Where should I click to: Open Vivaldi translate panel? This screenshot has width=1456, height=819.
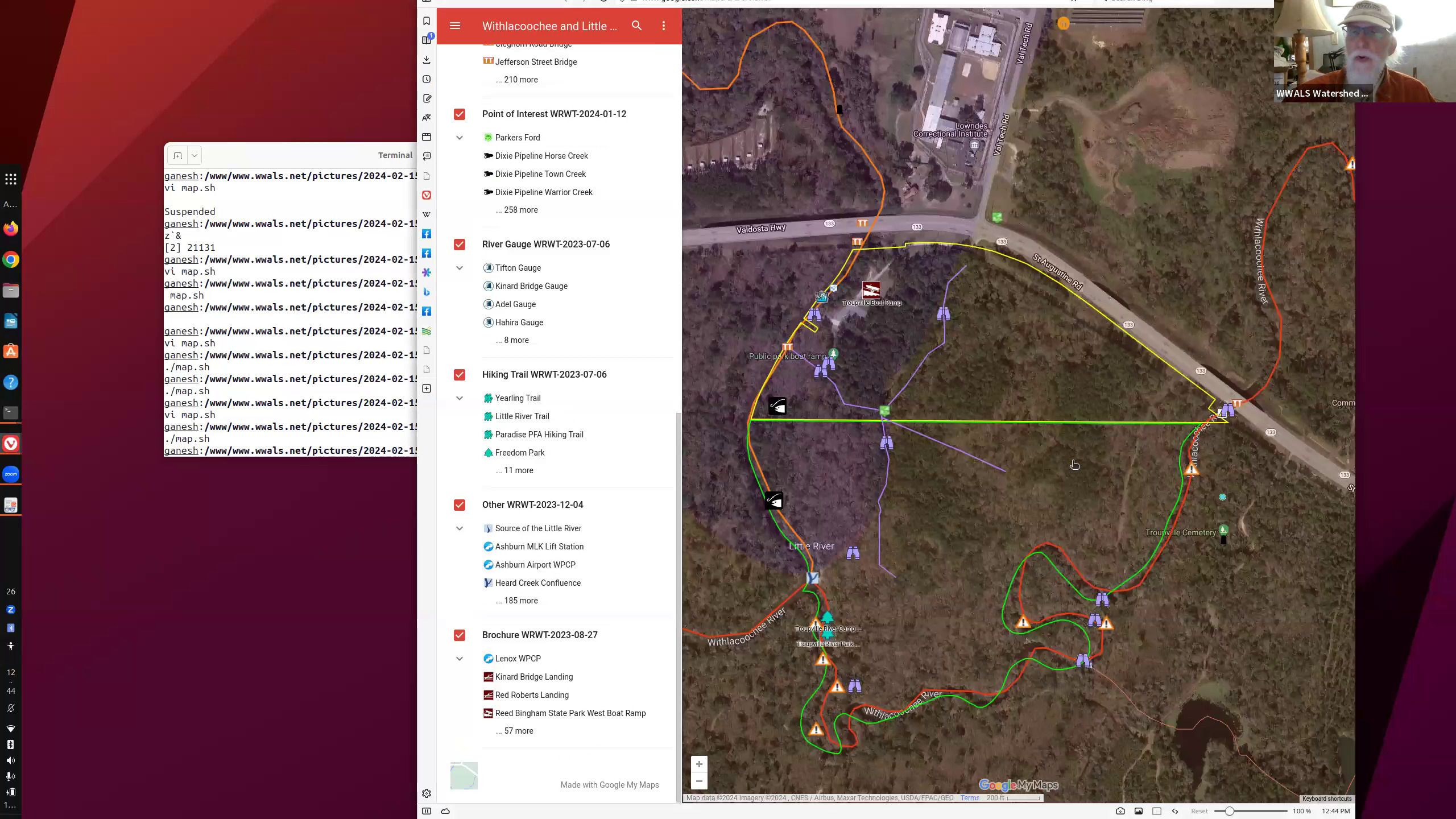click(x=427, y=118)
